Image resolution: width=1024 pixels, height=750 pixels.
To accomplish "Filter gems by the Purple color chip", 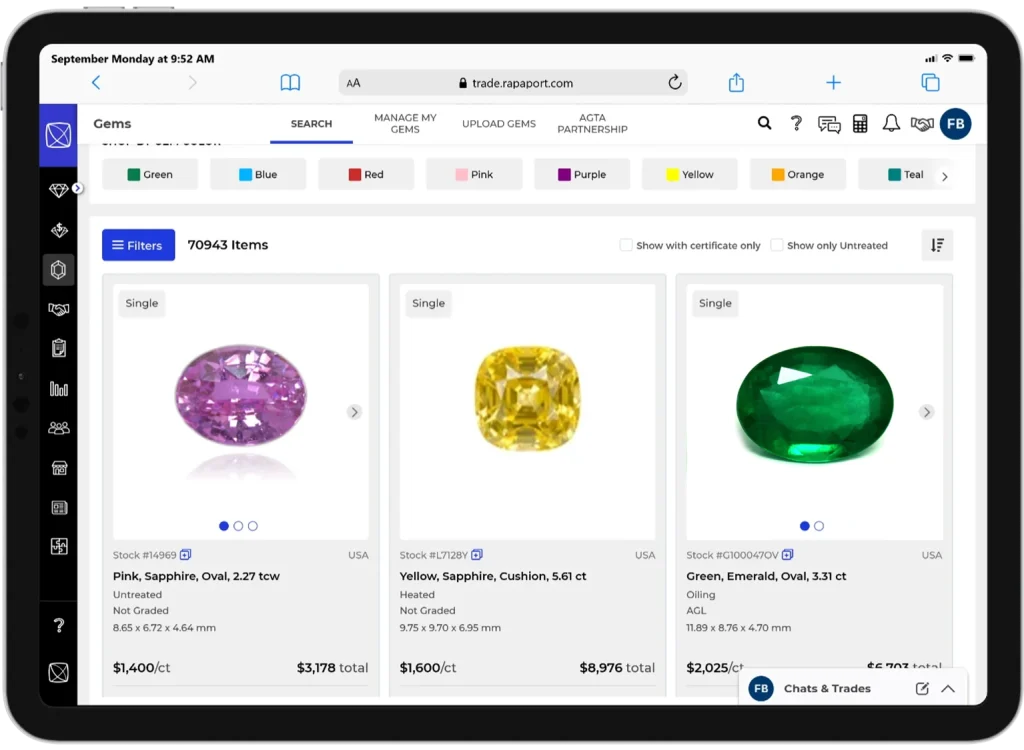I will click(x=582, y=174).
